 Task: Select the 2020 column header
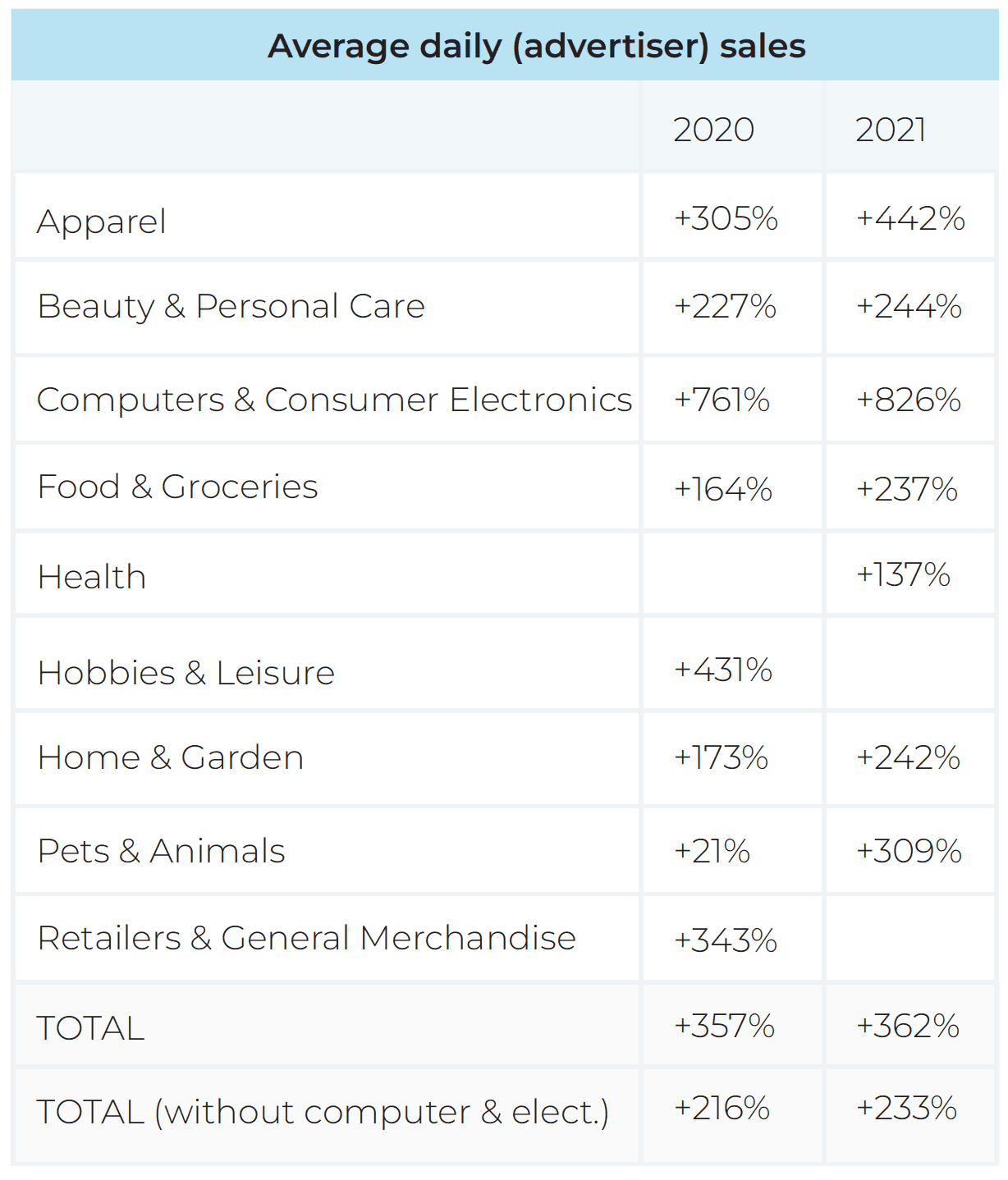(x=713, y=130)
